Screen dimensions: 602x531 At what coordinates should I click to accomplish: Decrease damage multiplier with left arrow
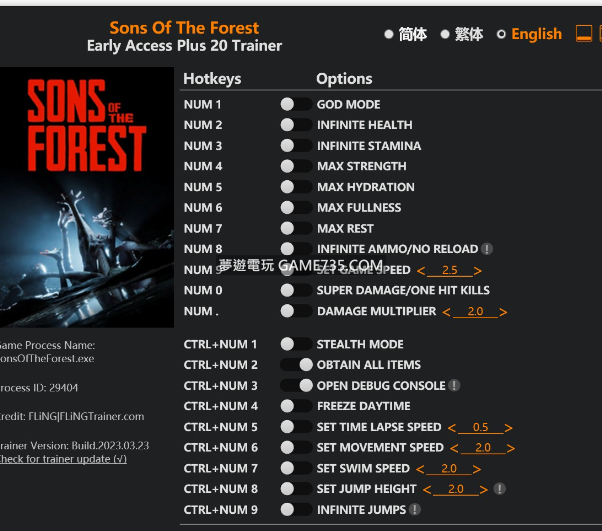click(445, 312)
